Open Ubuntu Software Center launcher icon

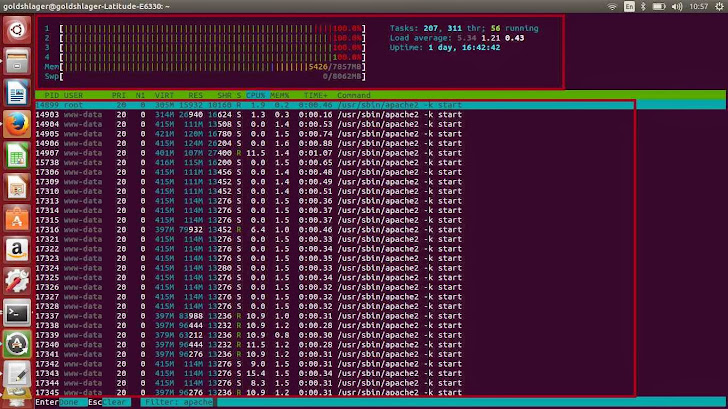[17, 219]
